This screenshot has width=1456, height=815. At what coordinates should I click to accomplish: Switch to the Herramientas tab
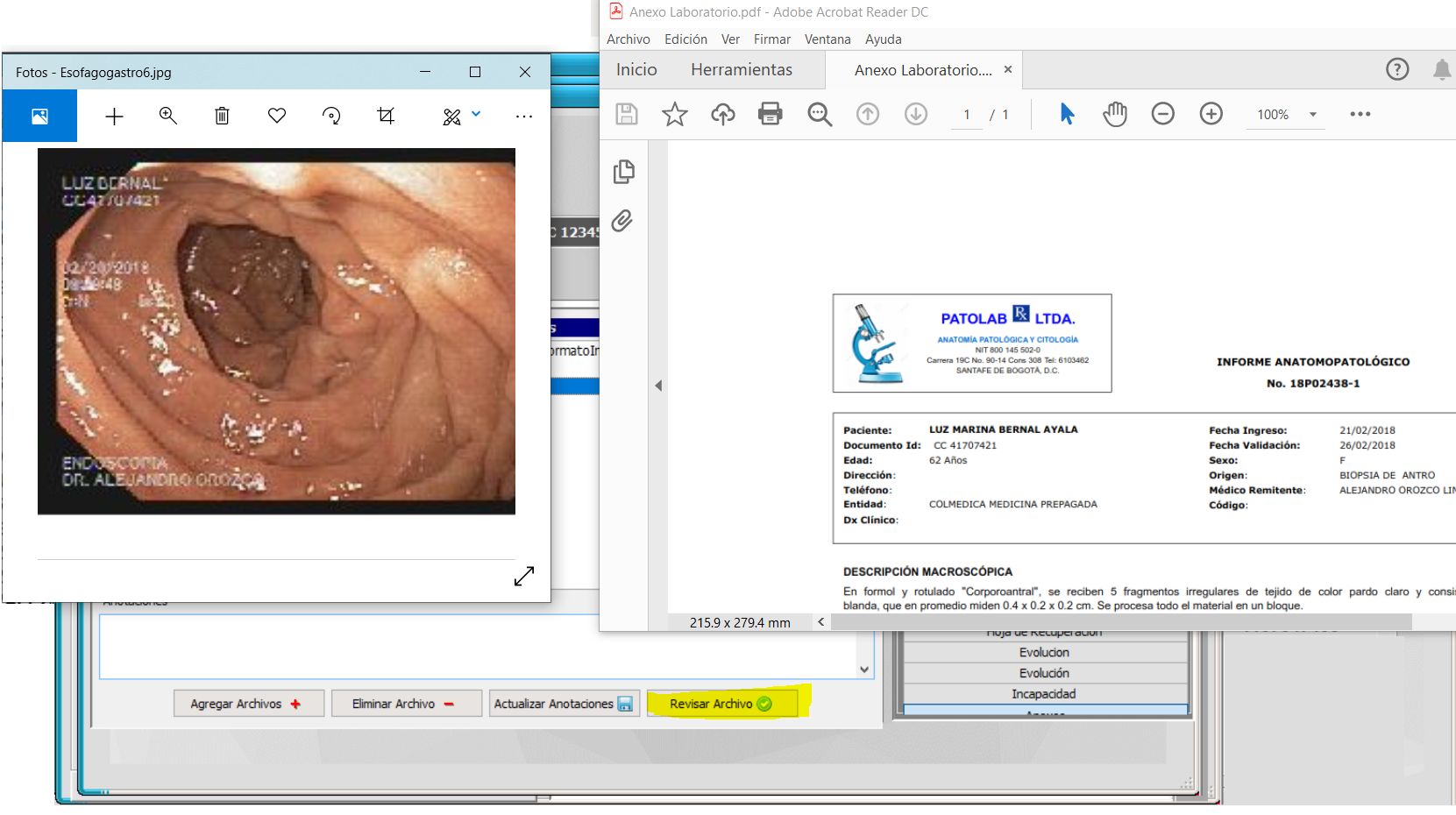click(742, 69)
